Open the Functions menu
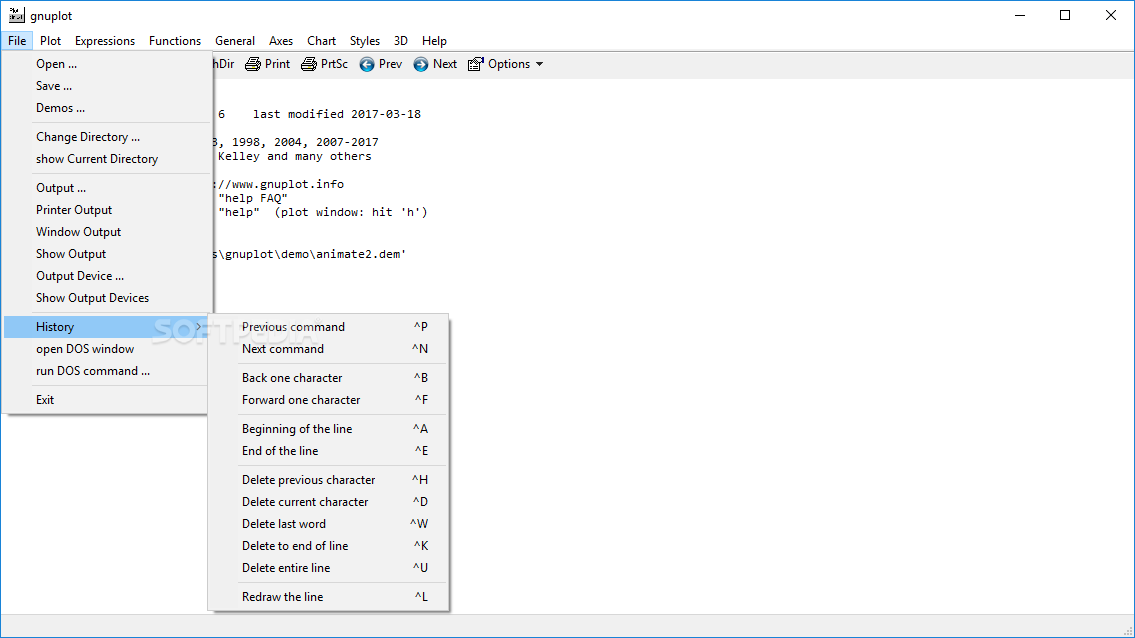 pos(175,41)
